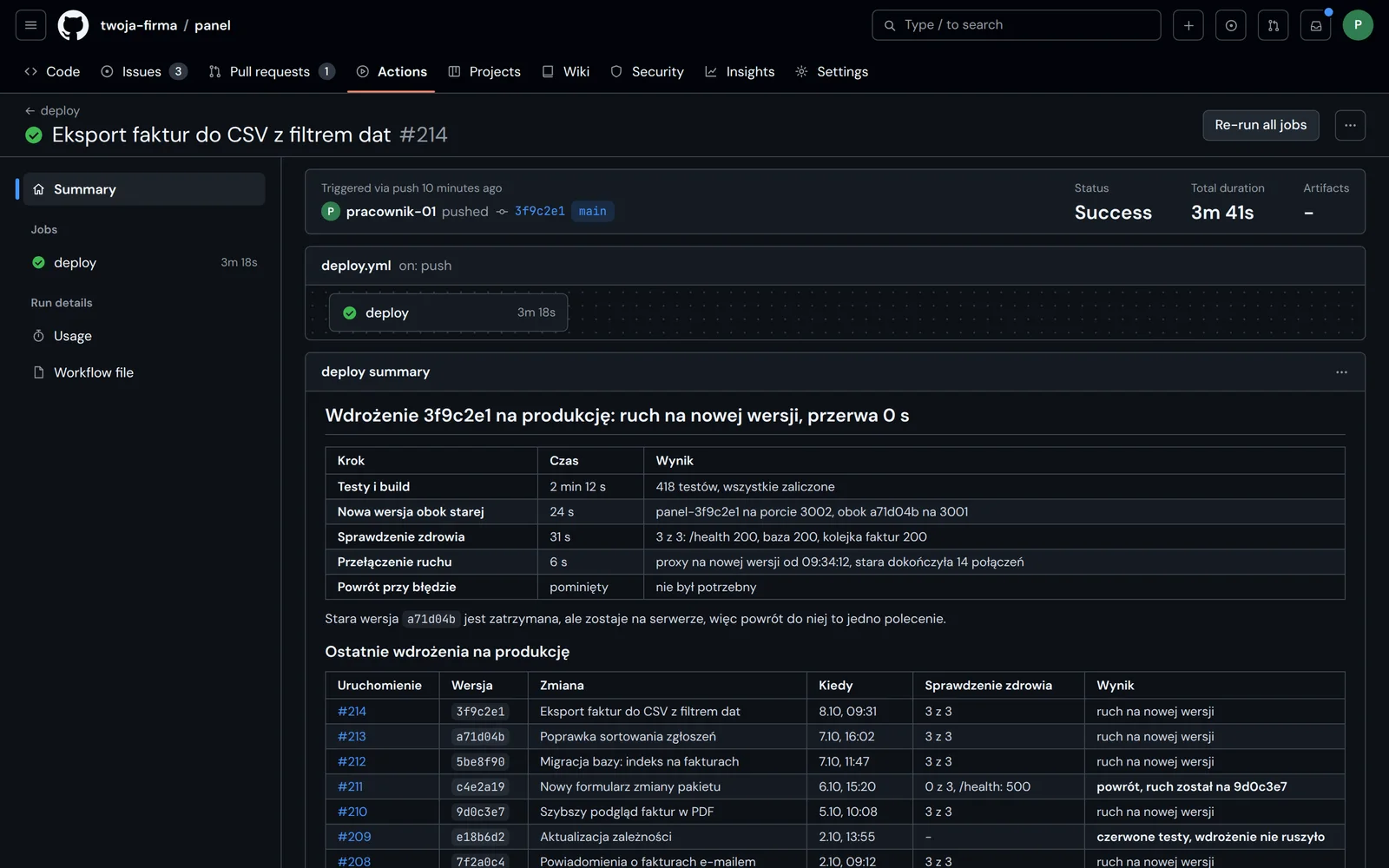
Task: Open the user avatar P menu
Action: click(x=1358, y=25)
